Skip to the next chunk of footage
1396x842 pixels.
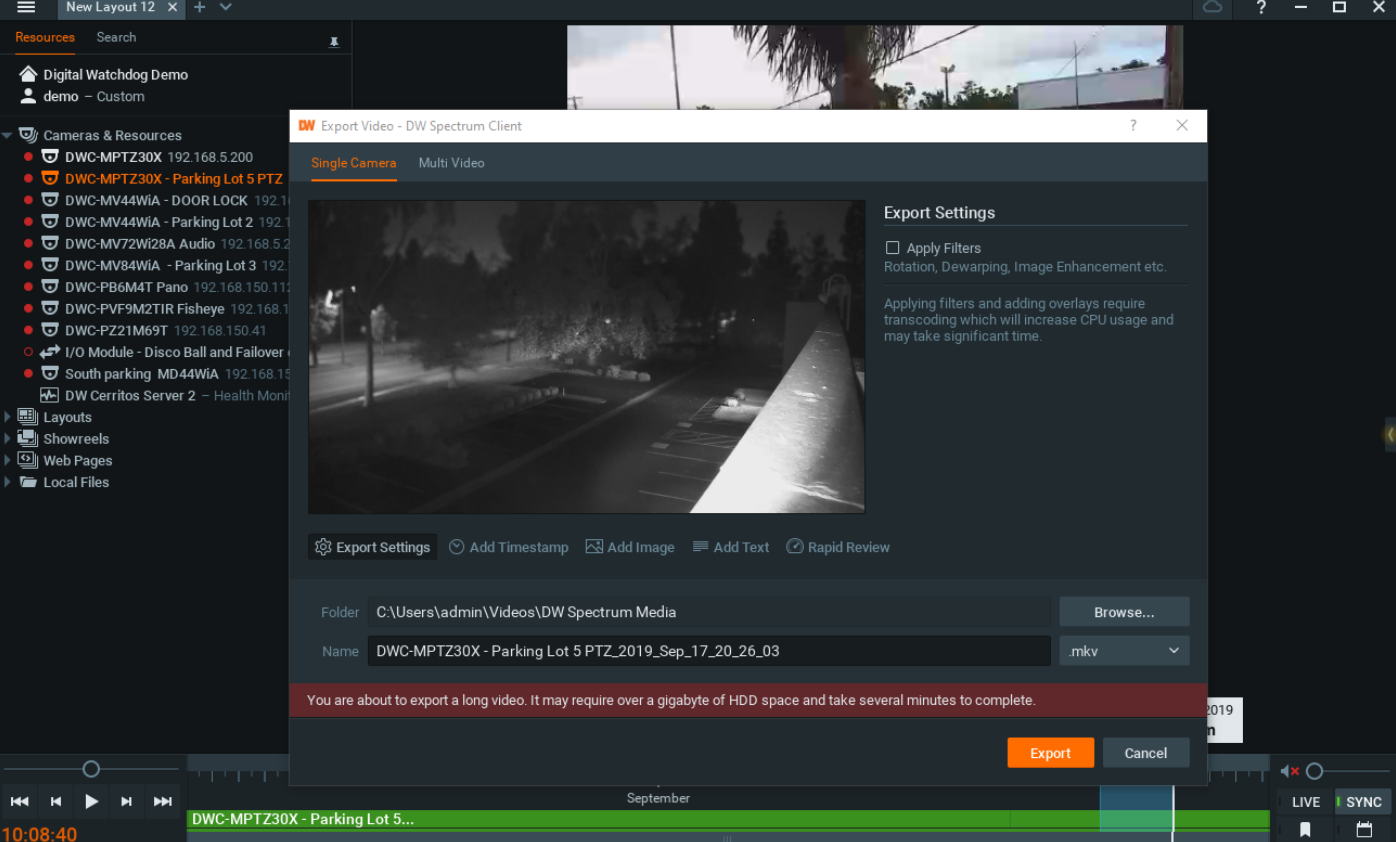[x=162, y=801]
